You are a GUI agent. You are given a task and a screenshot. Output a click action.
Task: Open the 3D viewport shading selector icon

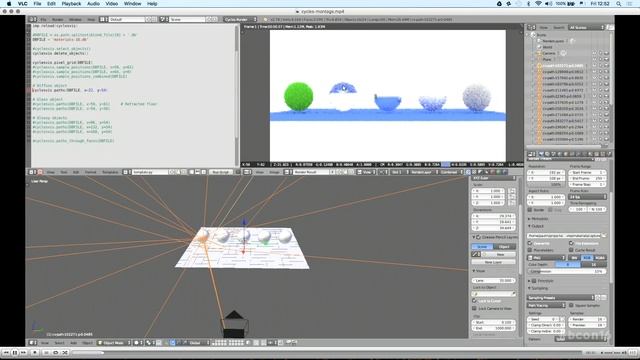[138, 343]
